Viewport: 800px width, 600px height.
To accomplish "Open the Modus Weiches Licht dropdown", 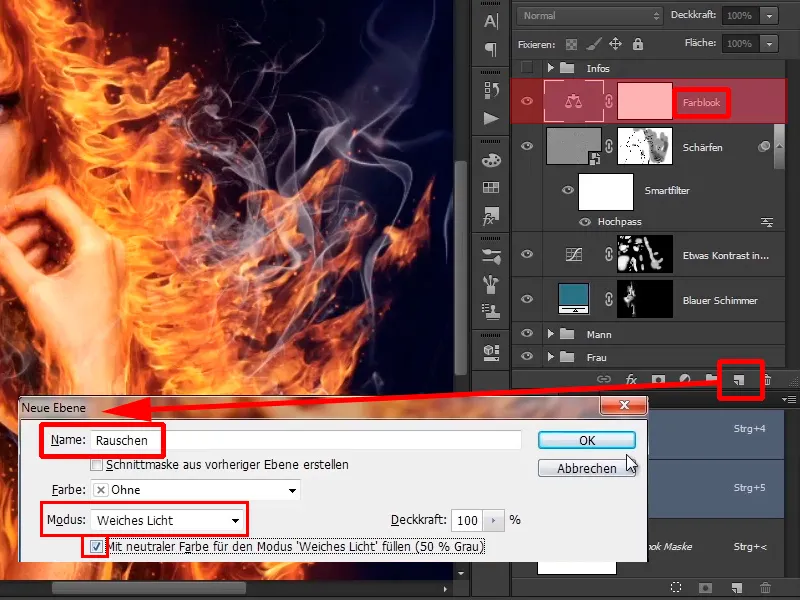I will [x=168, y=520].
